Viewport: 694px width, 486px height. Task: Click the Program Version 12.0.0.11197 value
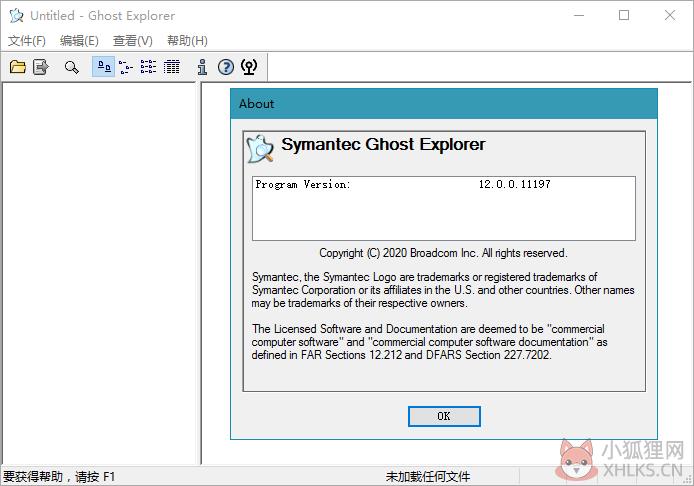pyautogui.click(x=515, y=185)
